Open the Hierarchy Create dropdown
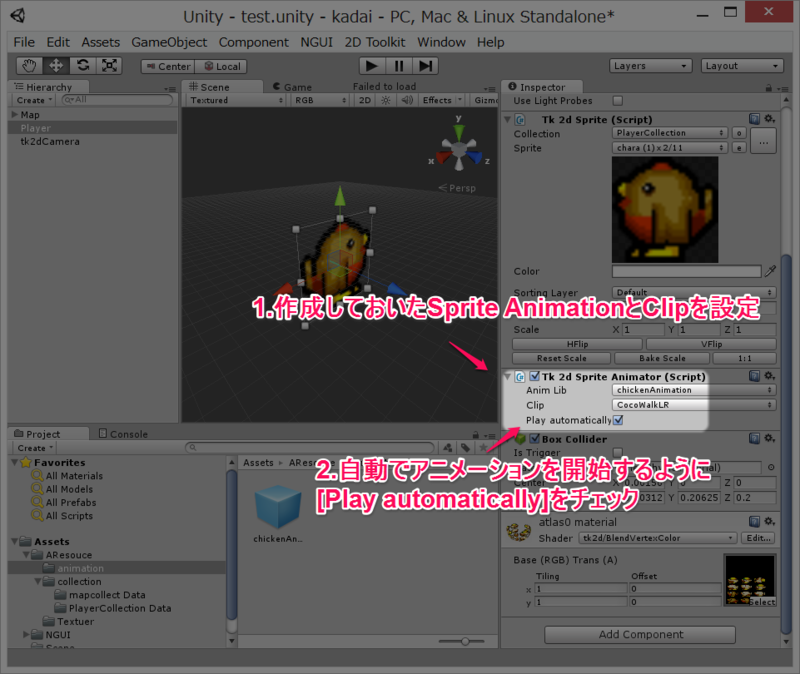This screenshot has width=800, height=674. (34, 100)
